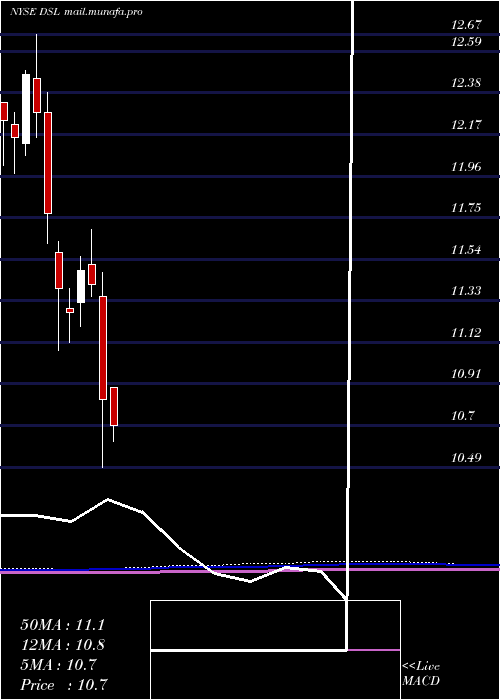Image resolution: width=500 pixels, height=700 pixels.
Task: Click the 'NYSE DSL mail.munafa.pro' title text
Action: 76,12
